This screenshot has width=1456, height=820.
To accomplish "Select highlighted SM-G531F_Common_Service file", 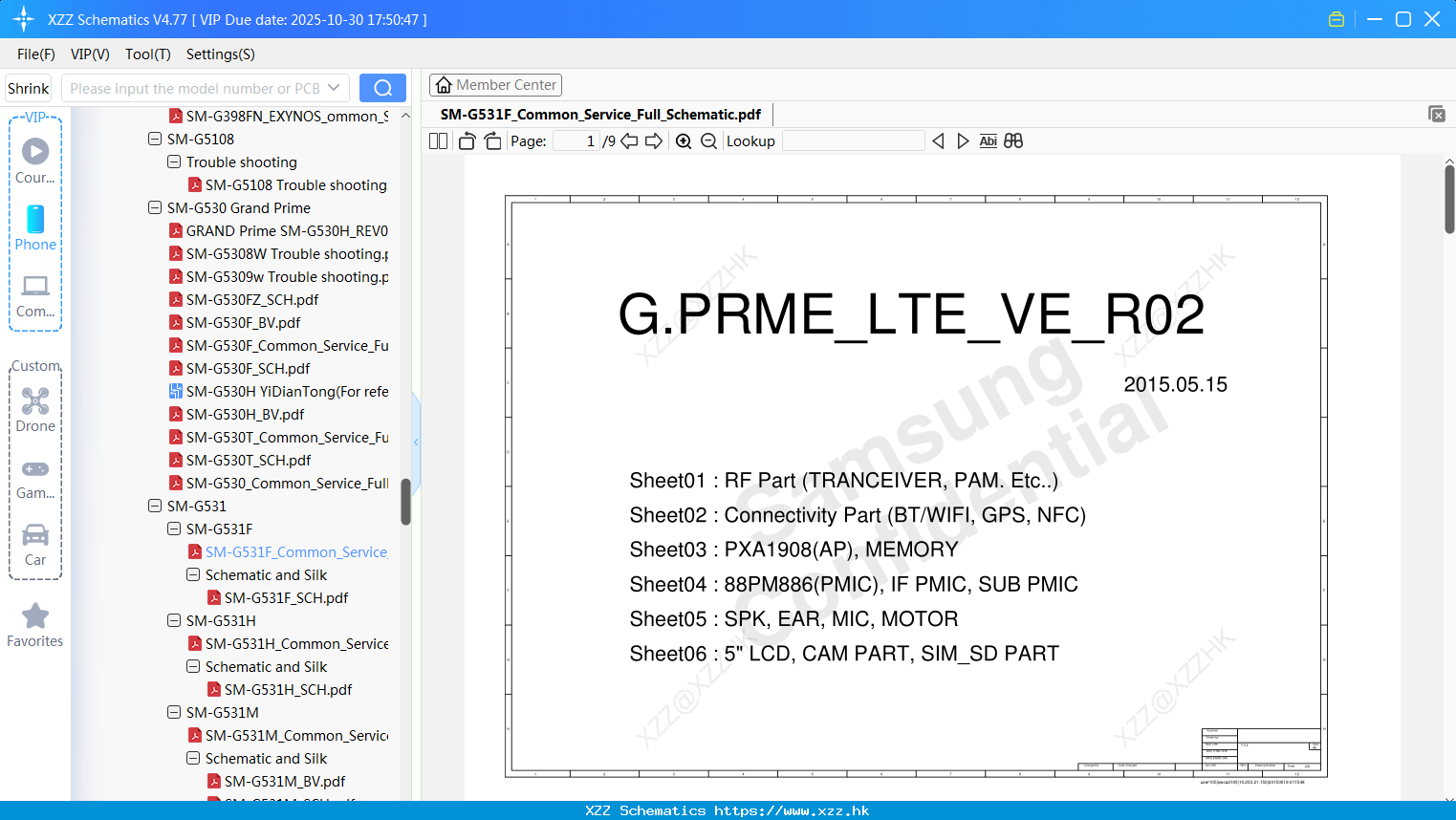I will tap(288, 552).
